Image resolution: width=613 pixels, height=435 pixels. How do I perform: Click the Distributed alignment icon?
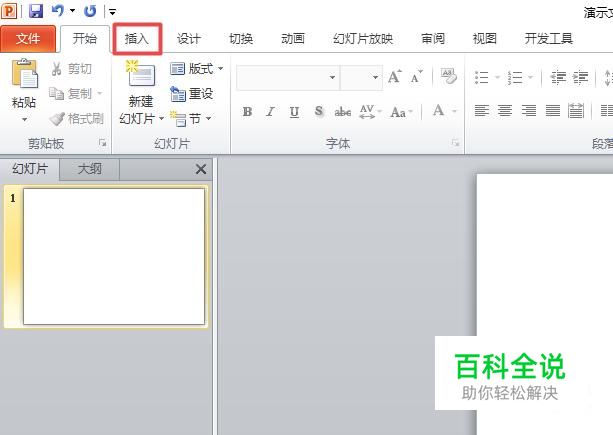[x=576, y=111]
